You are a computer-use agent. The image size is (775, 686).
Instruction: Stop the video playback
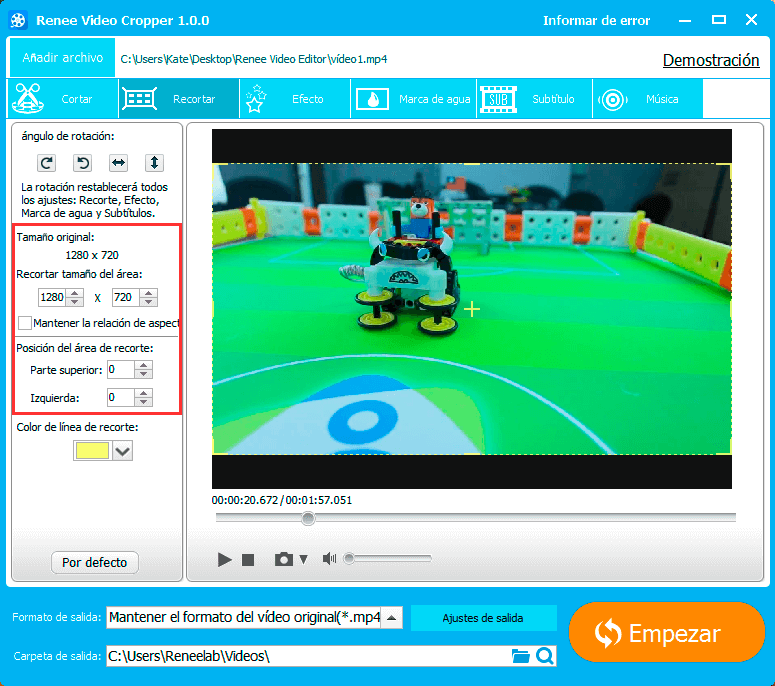click(248, 559)
